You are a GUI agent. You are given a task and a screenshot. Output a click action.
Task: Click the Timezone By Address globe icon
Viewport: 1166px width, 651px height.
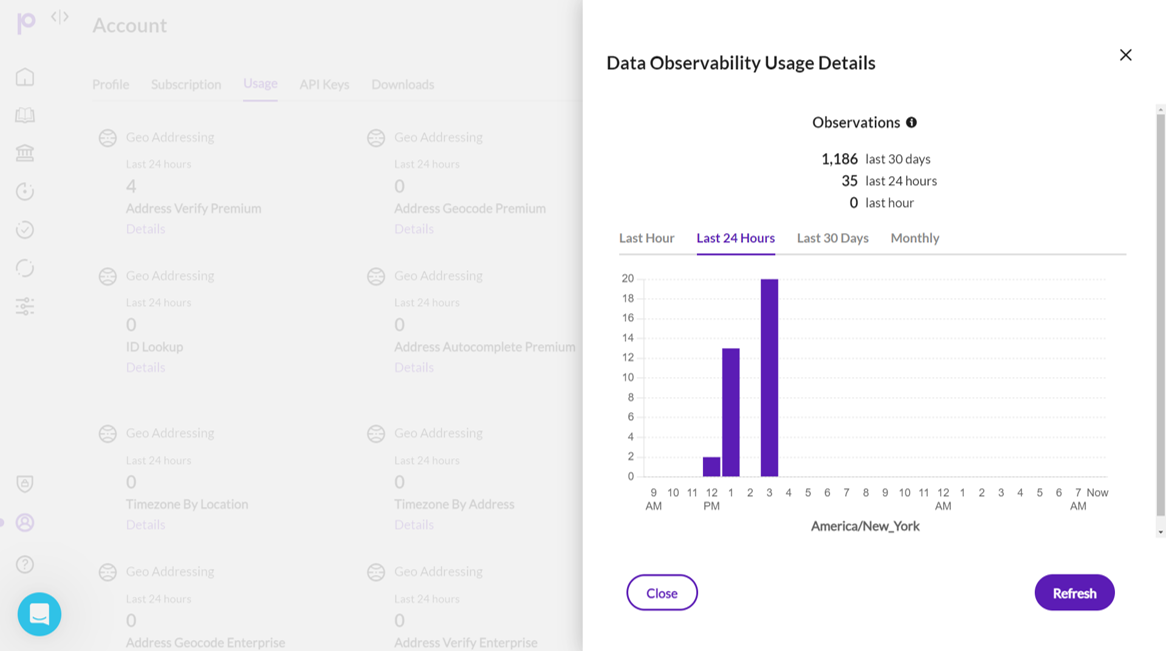pos(376,434)
